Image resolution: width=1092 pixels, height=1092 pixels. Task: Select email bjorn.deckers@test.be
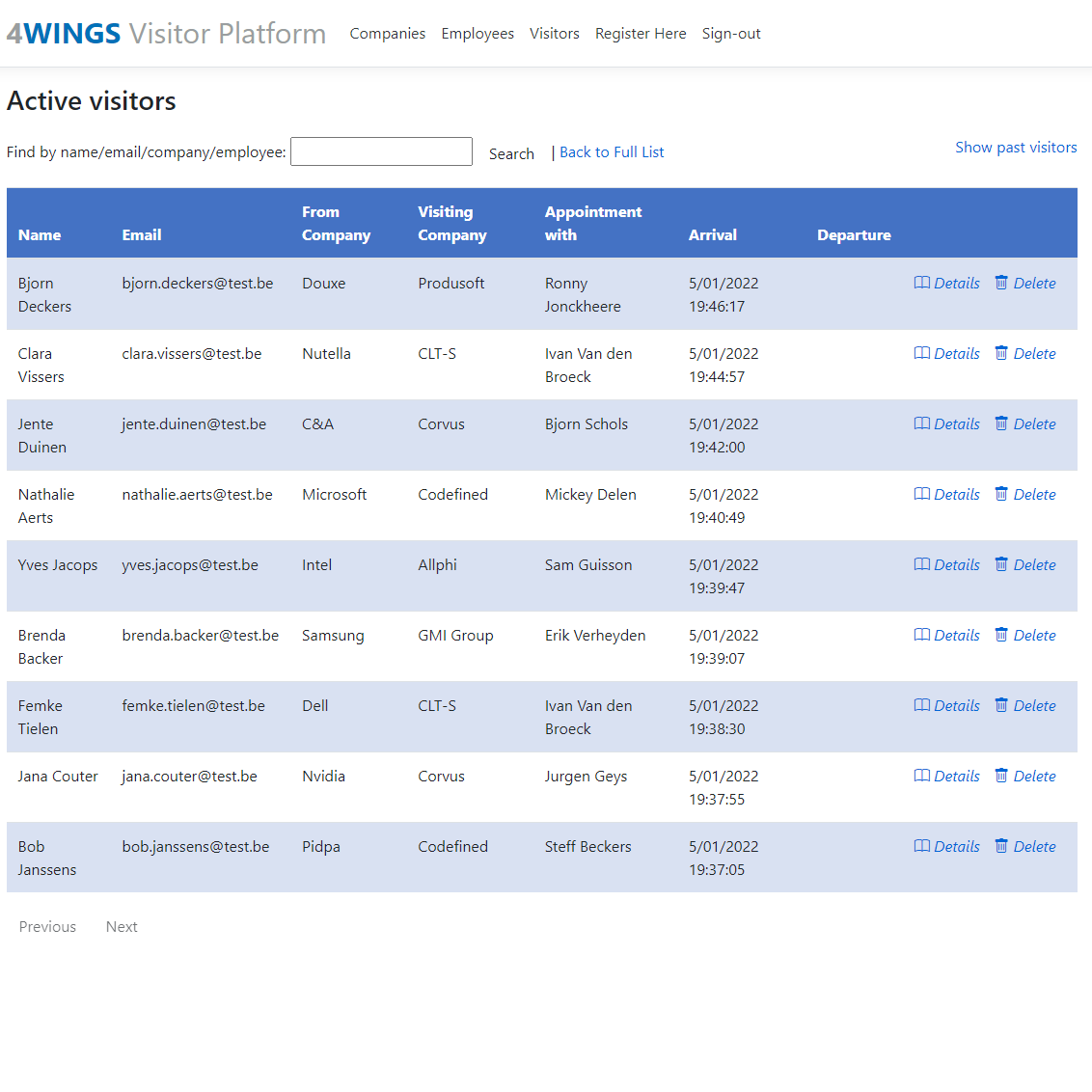coord(197,283)
